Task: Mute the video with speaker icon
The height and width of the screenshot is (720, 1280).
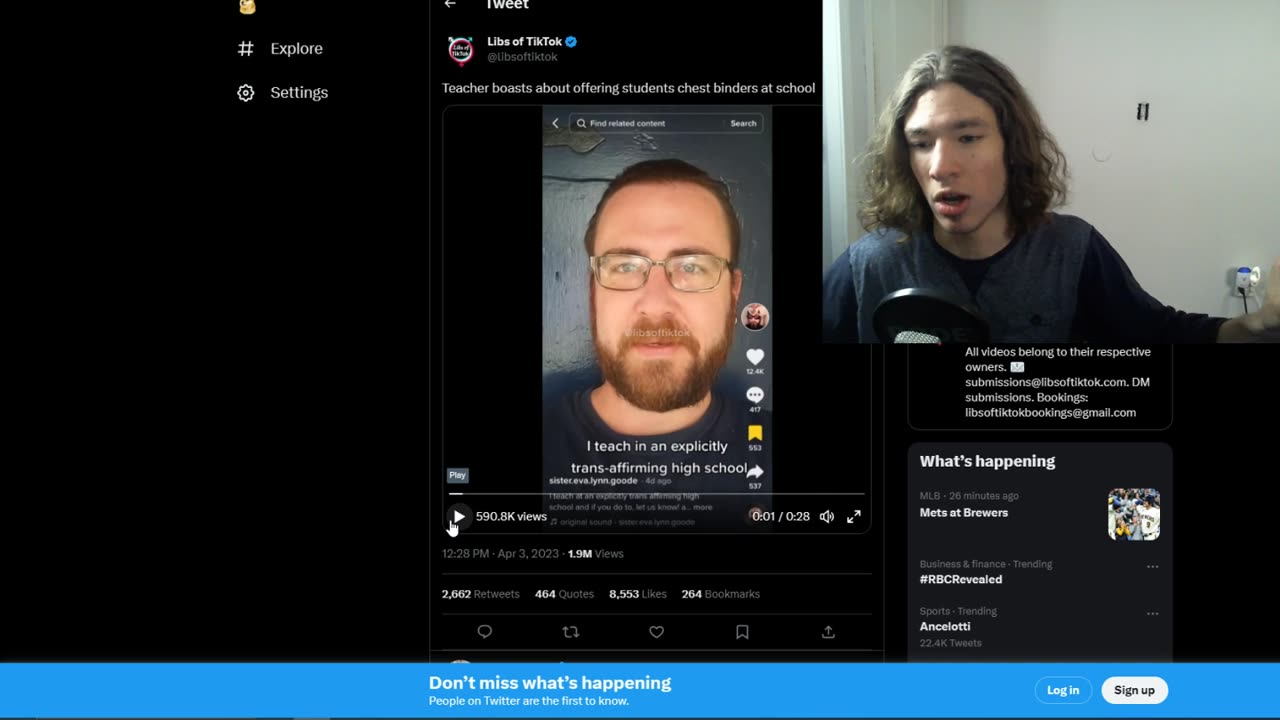Action: point(827,516)
